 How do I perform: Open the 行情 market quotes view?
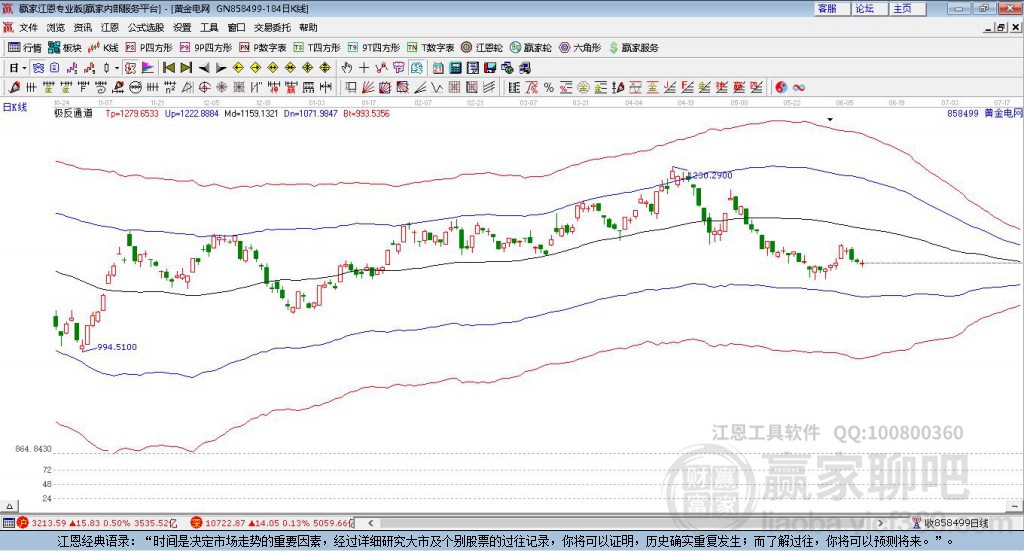pos(25,48)
